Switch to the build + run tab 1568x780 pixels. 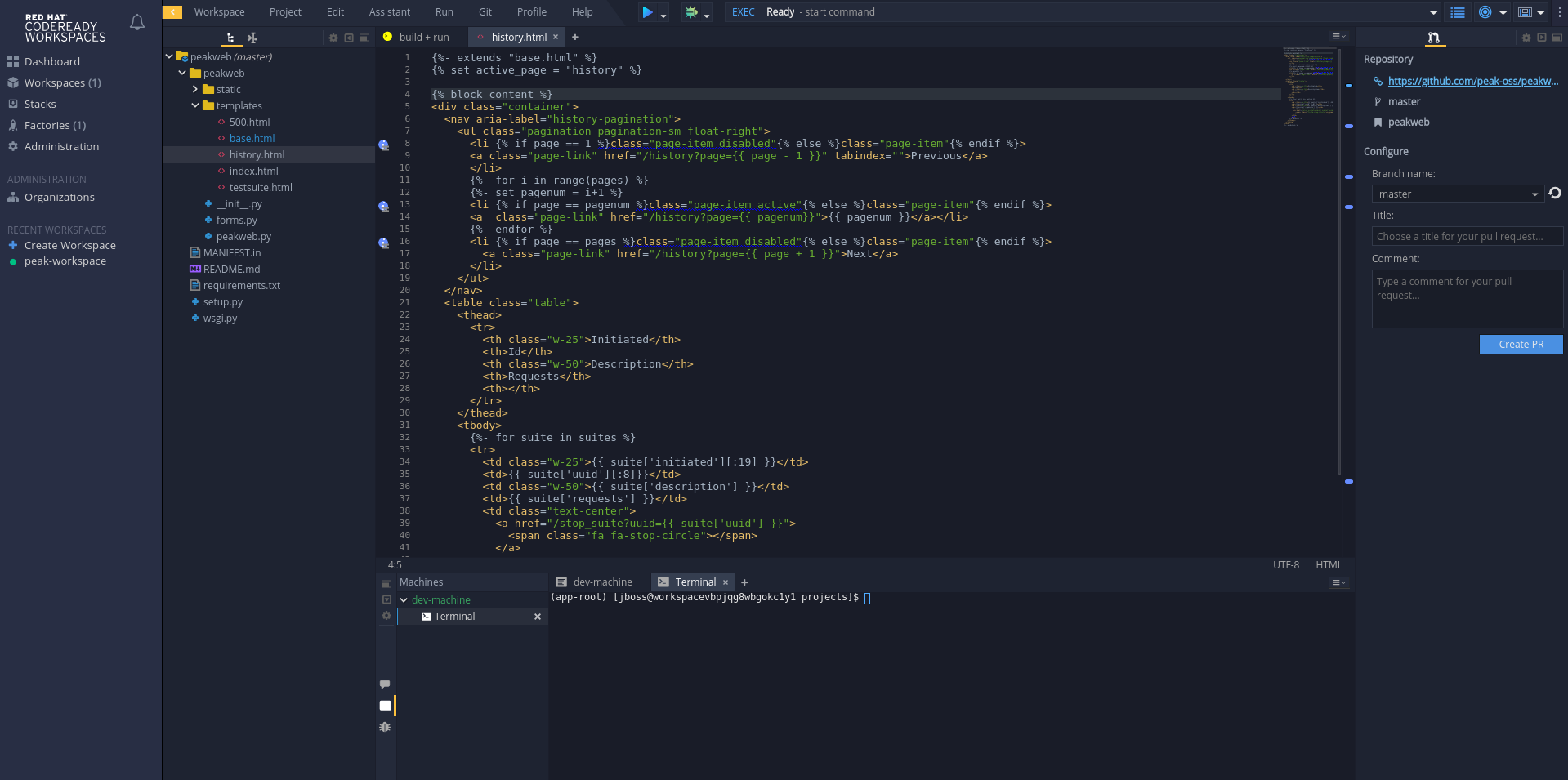pyautogui.click(x=423, y=38)
